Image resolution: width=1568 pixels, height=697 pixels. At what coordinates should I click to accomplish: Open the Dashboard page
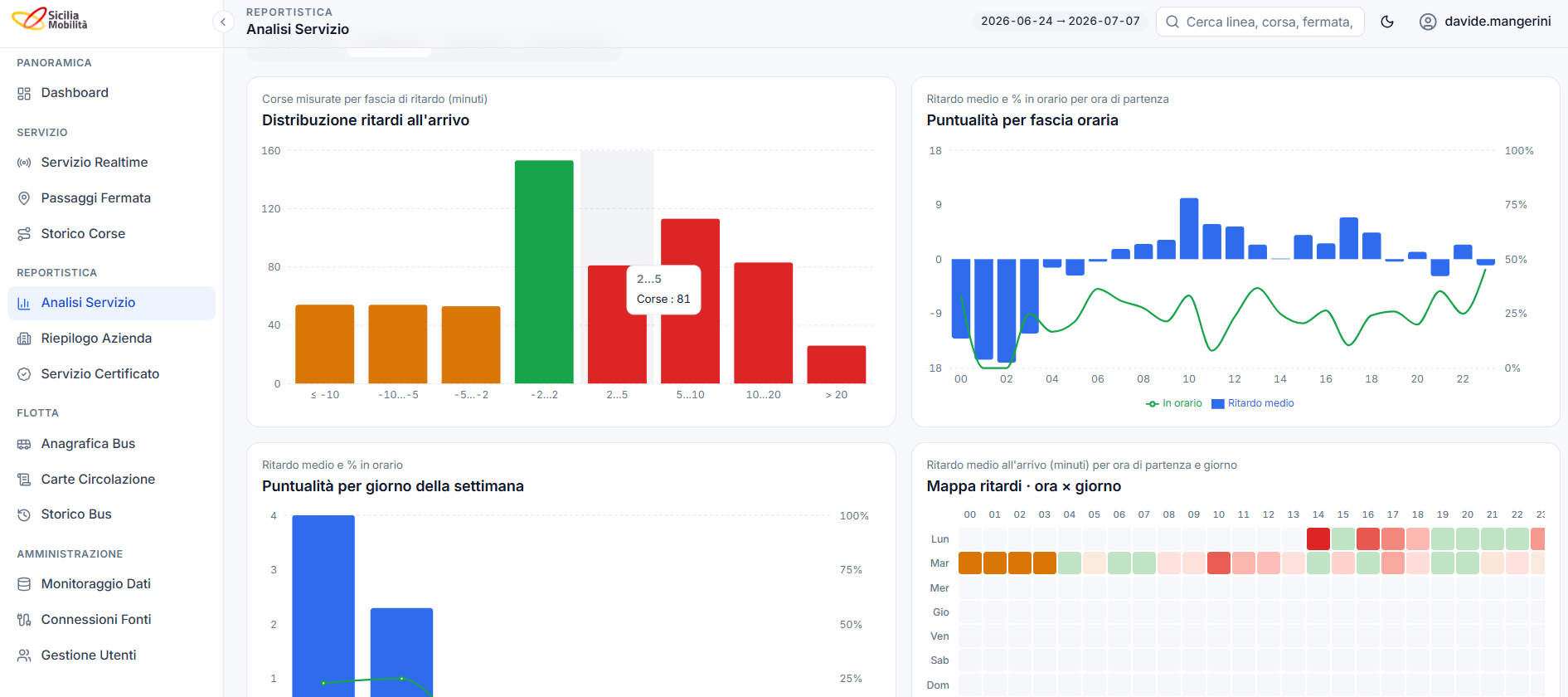coord(111,93)
